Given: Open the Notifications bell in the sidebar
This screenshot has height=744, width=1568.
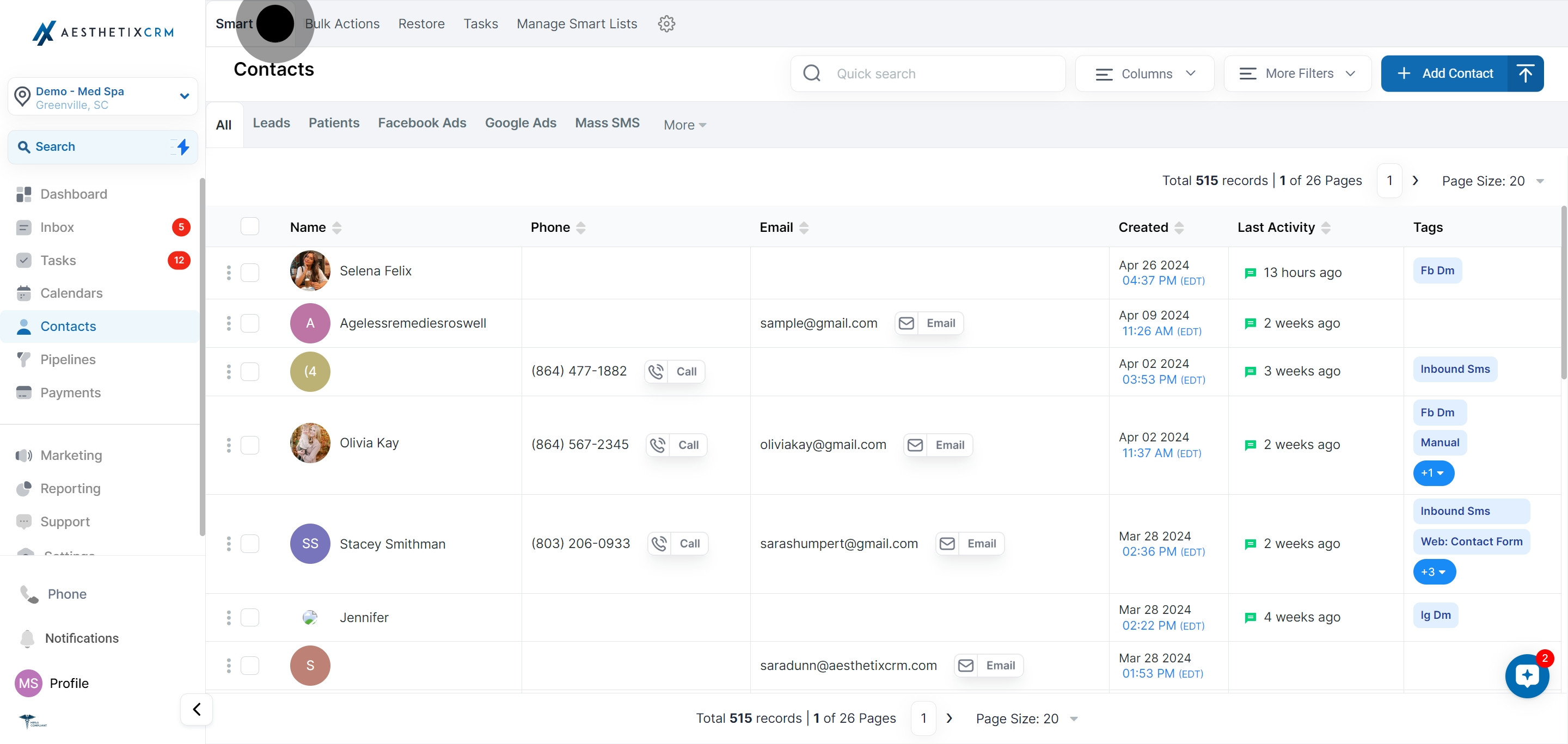Looking at the screenshot, I should [x=28, y=638].
